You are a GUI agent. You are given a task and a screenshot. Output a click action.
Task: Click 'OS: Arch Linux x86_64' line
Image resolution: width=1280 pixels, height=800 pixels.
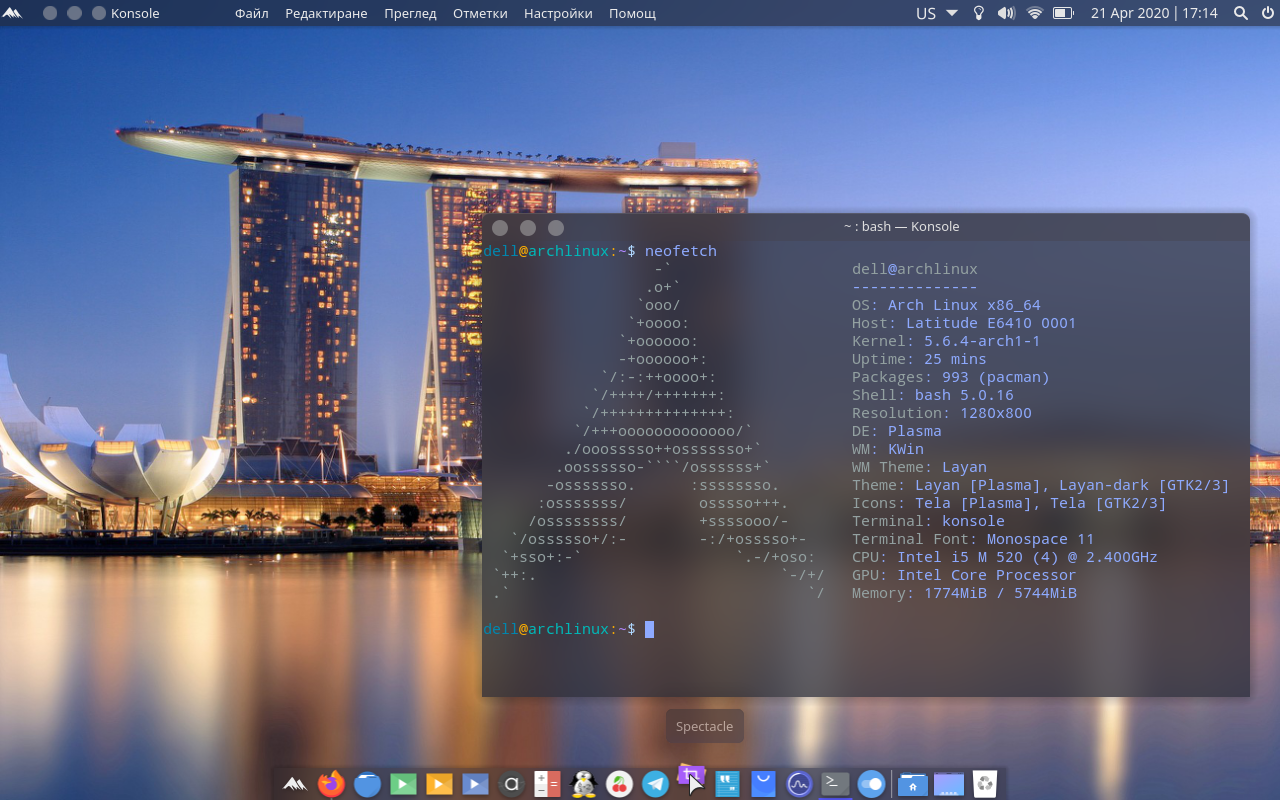(x=946, y=305)
